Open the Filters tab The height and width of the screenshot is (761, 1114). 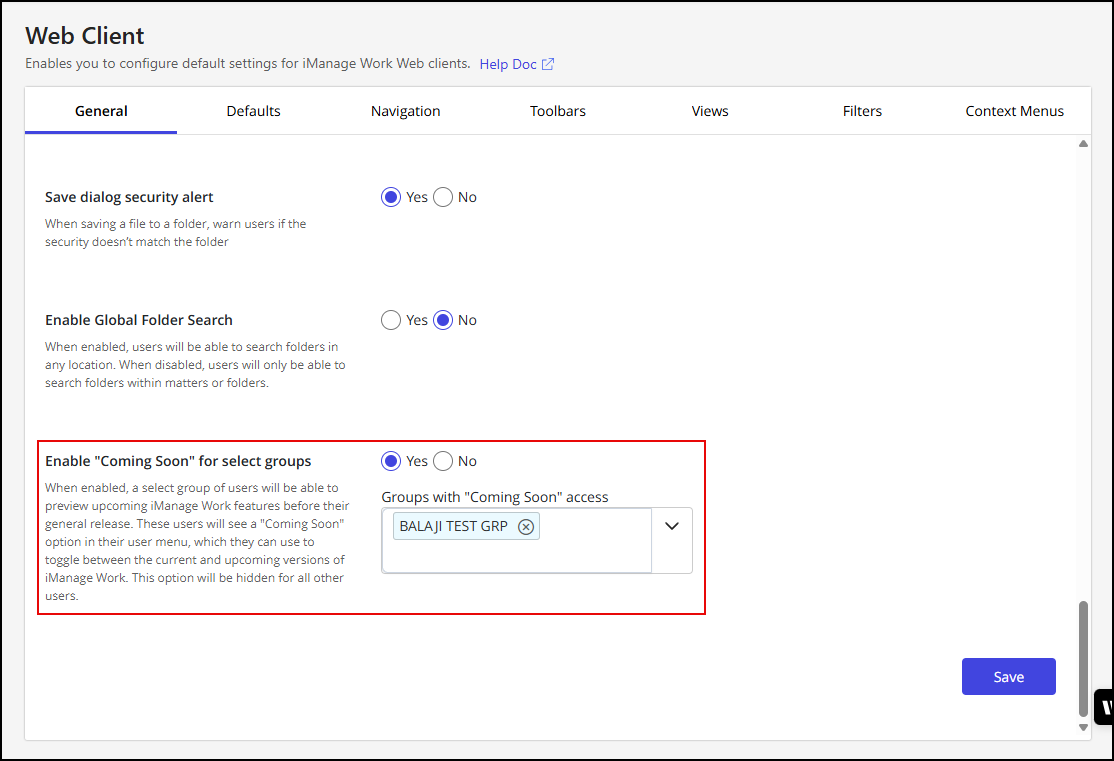click(x=862, y=111)
